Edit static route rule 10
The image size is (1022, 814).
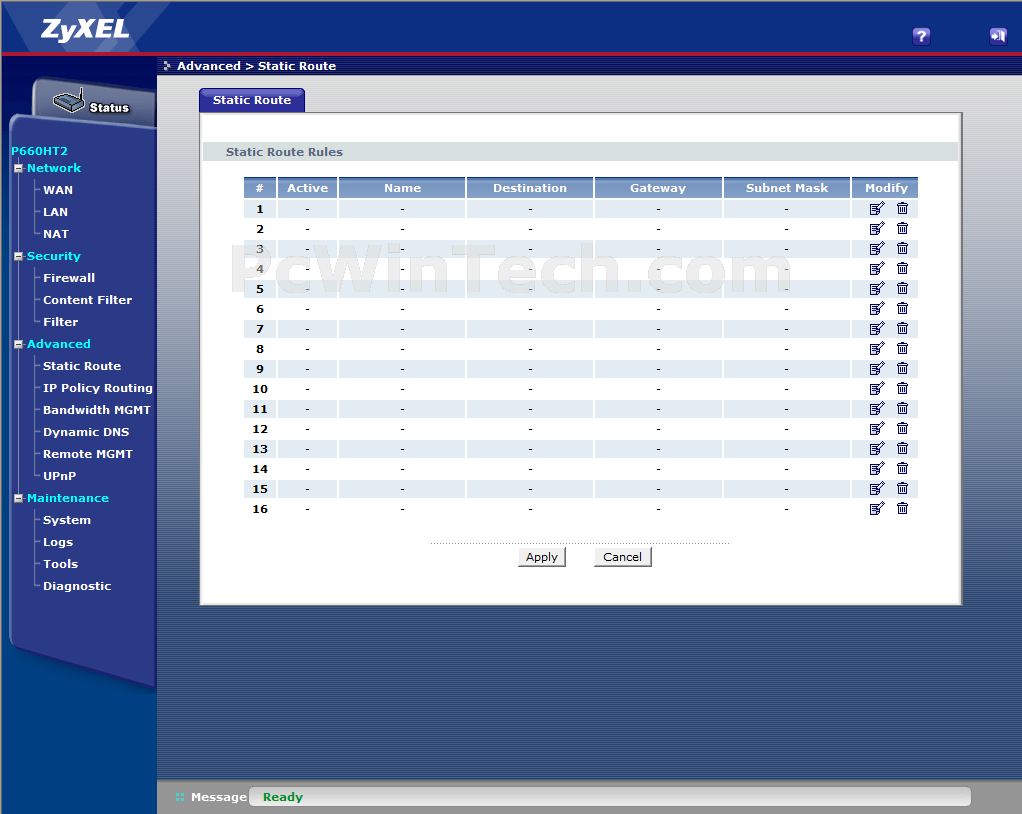[x=877, y=388]
